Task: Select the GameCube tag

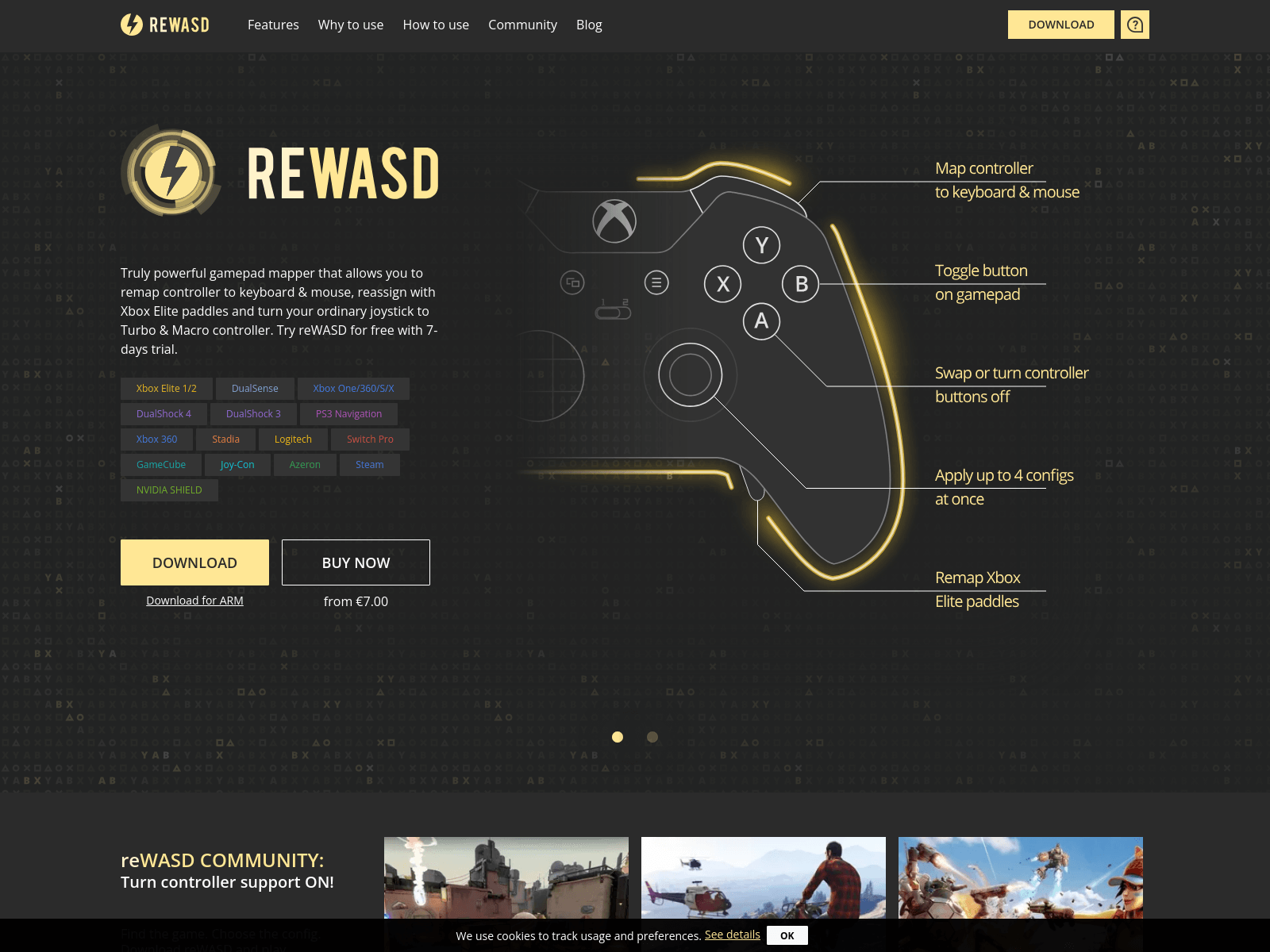Action: click(161, 465)
